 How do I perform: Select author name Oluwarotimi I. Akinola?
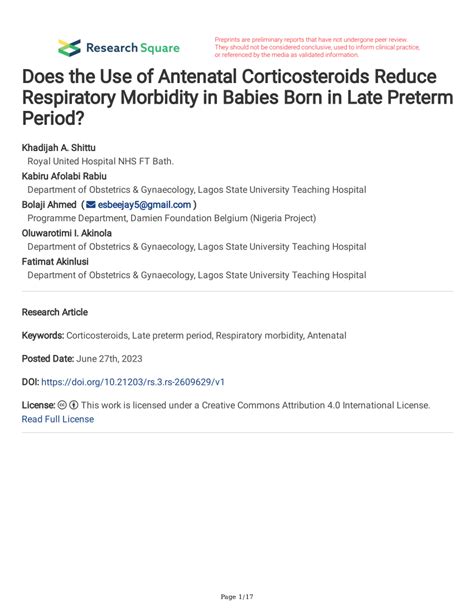67,233
